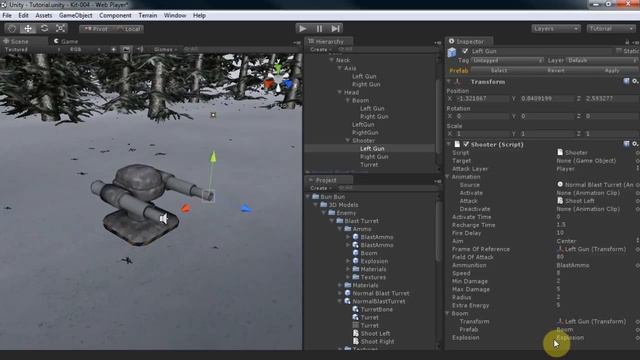Open the Component menu

click(x=115, y=16)
